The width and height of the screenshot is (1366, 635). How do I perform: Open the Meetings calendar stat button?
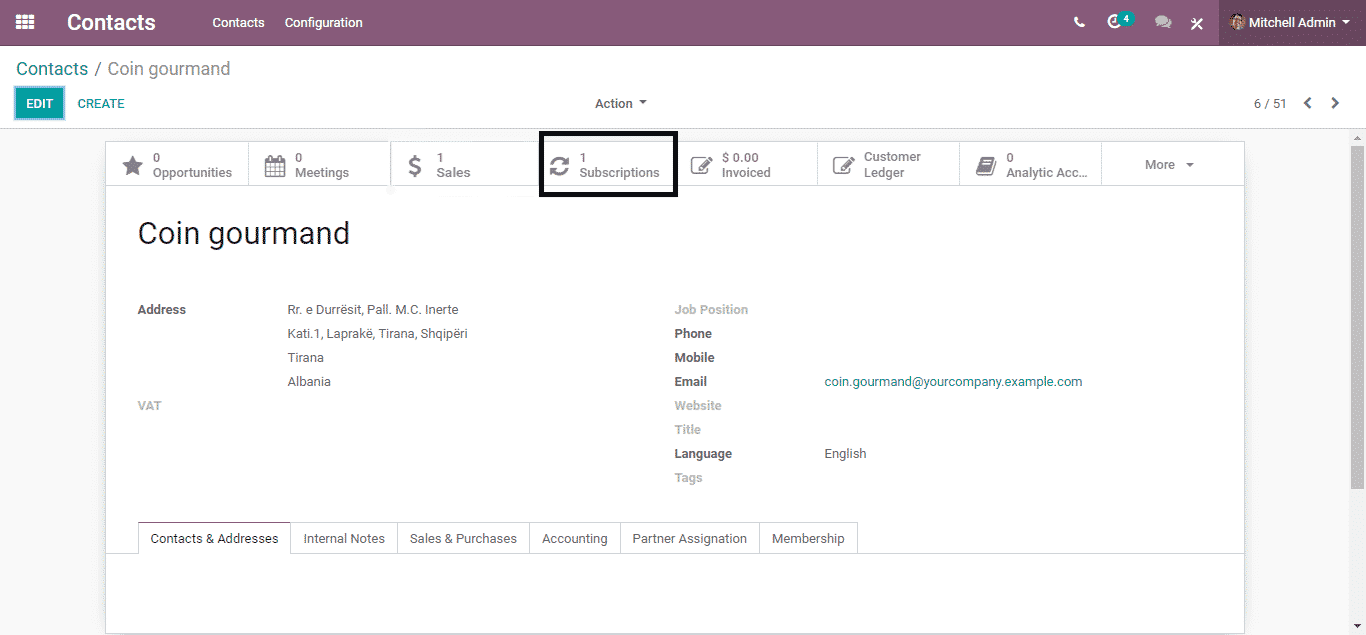(x=319, y=165)
